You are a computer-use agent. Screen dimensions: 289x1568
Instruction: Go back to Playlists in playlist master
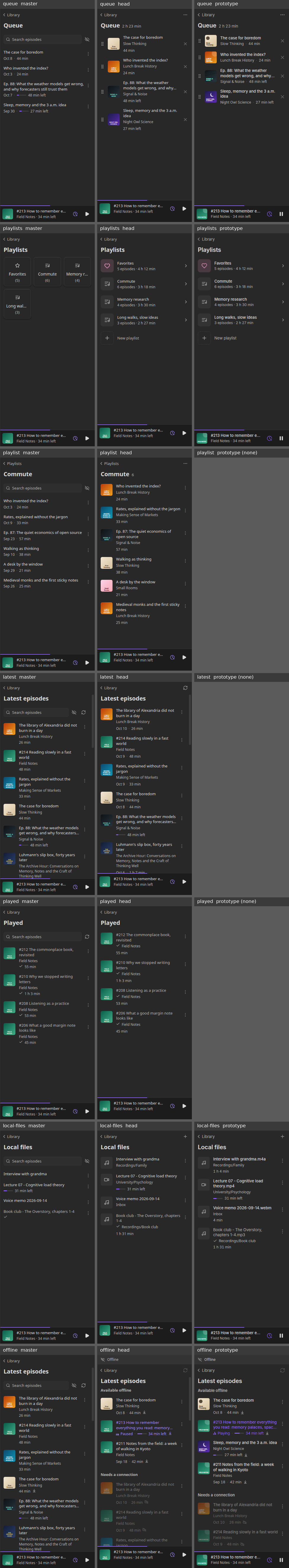click(12, 464)
